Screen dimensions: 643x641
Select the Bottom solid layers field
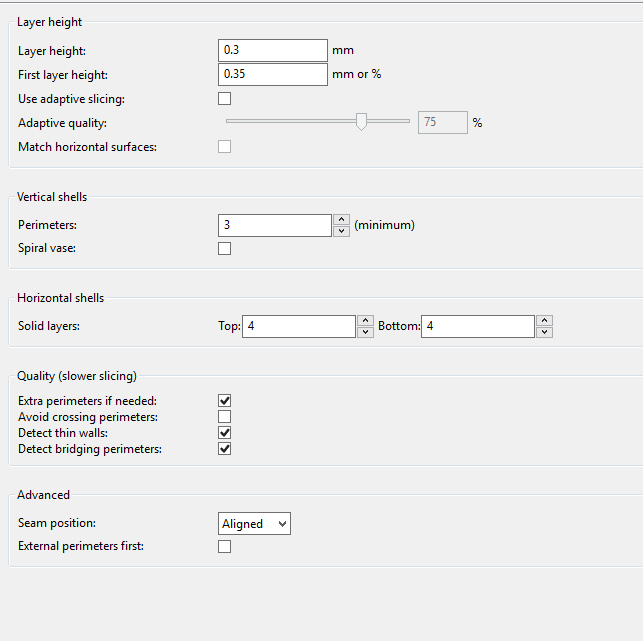pyautogui.click(x=478, y=326)
